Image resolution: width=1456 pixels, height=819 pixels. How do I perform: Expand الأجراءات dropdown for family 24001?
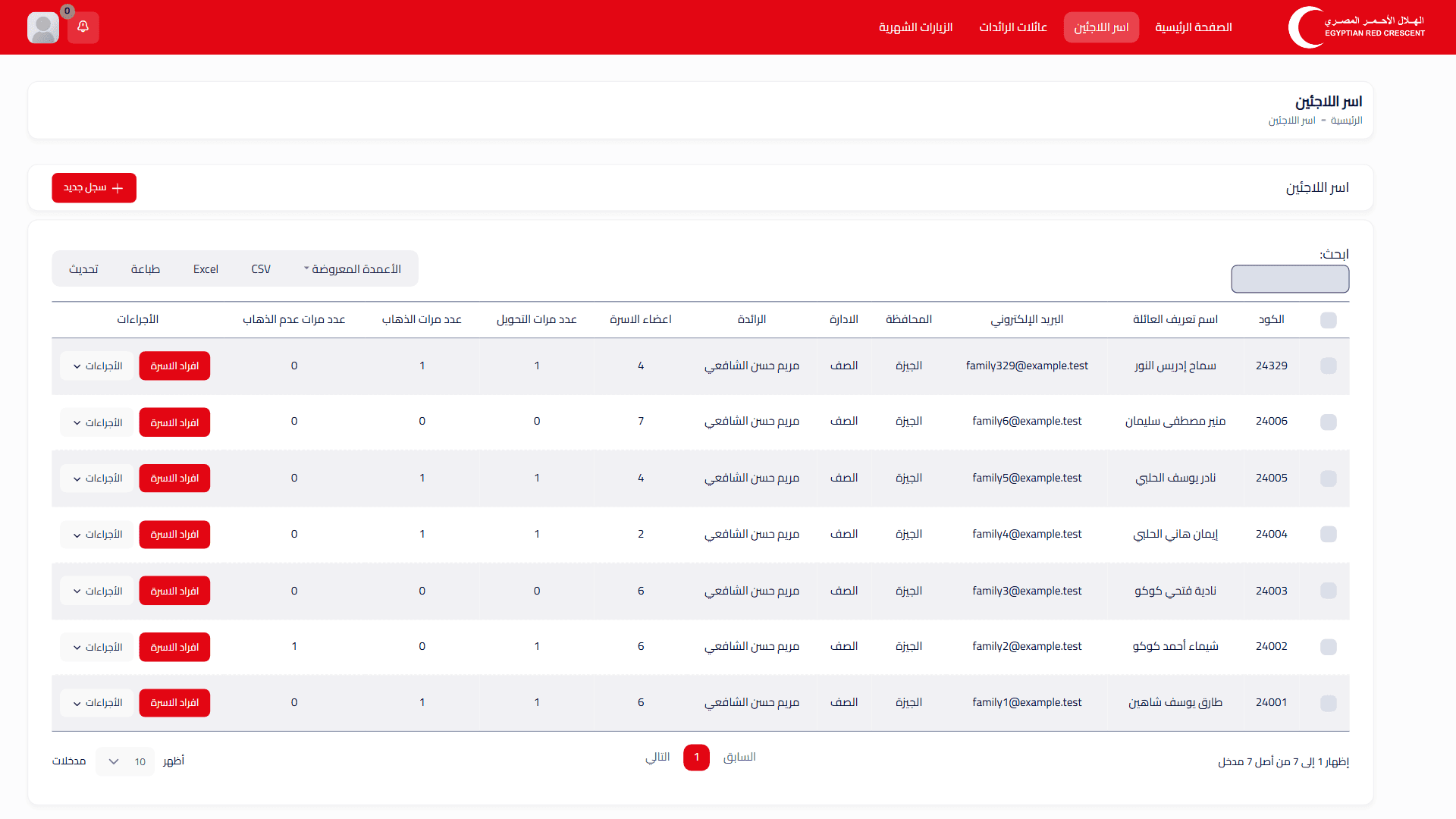(x=97, y=703)
